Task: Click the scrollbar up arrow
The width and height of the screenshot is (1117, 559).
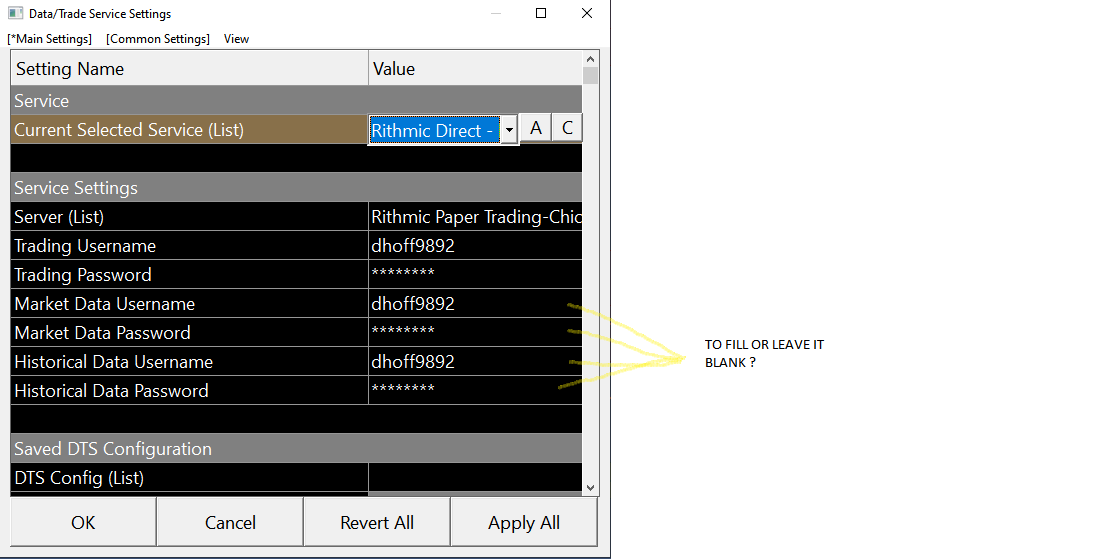Action: 590,59
